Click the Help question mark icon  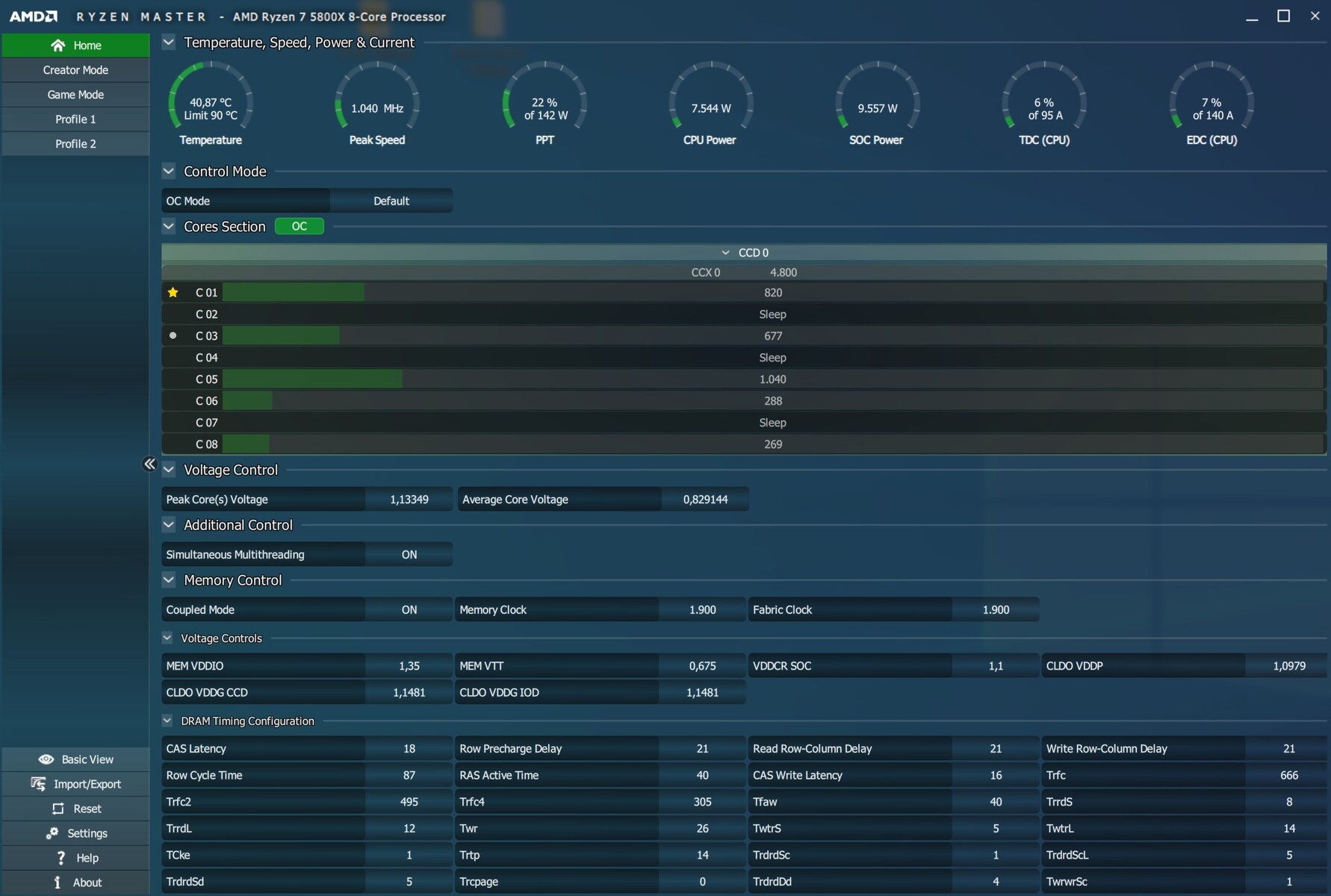click(61, 858)
